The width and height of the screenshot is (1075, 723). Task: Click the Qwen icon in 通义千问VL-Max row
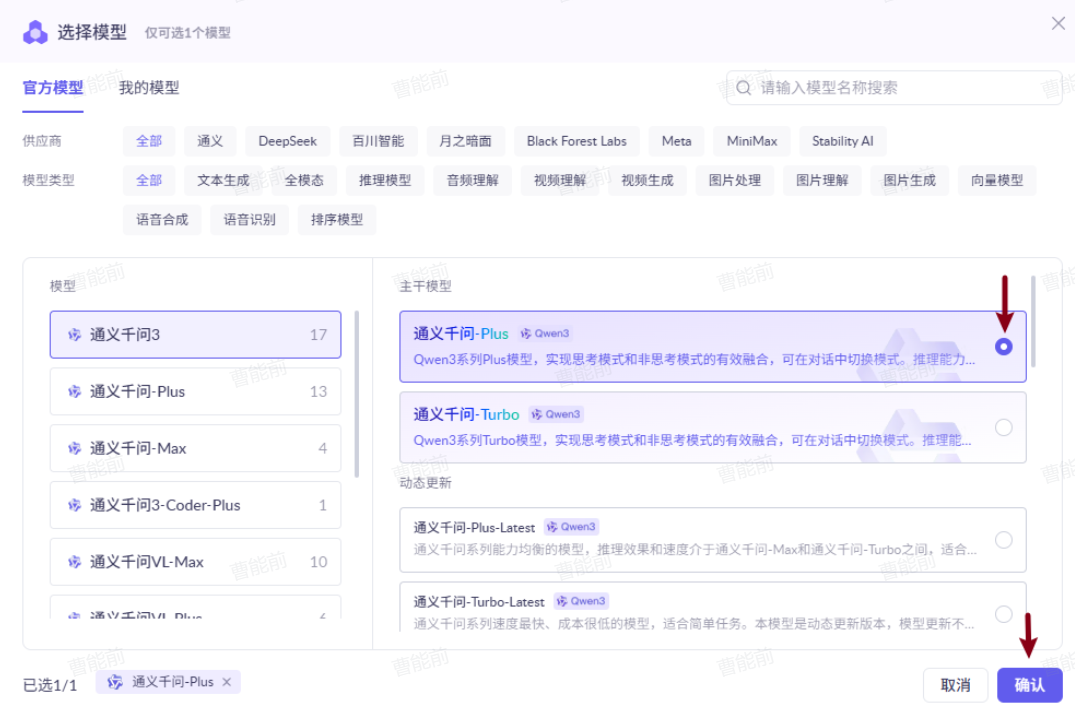(x=74, y=562)
